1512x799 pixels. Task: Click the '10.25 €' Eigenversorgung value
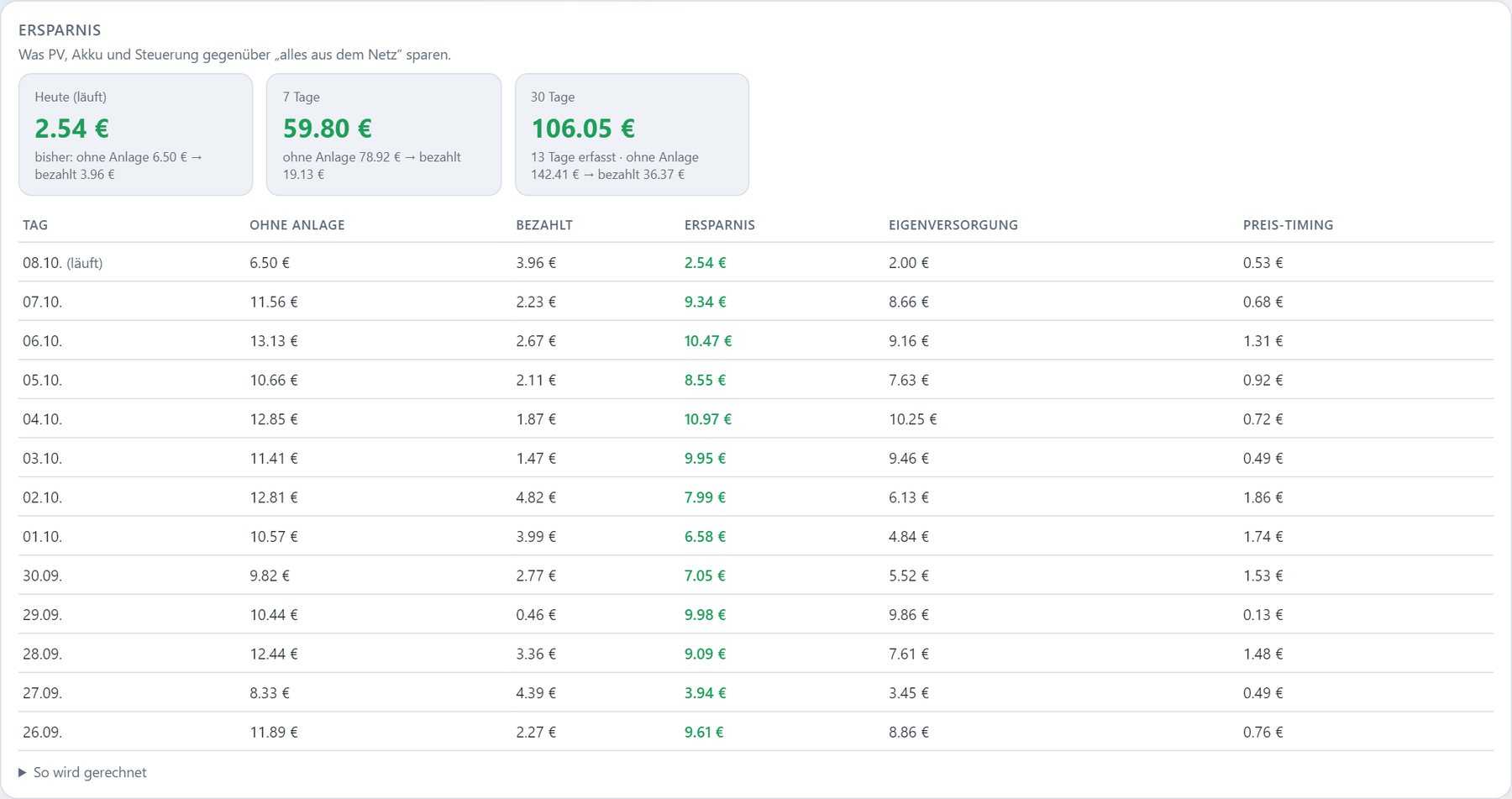[x=913, y=419]
